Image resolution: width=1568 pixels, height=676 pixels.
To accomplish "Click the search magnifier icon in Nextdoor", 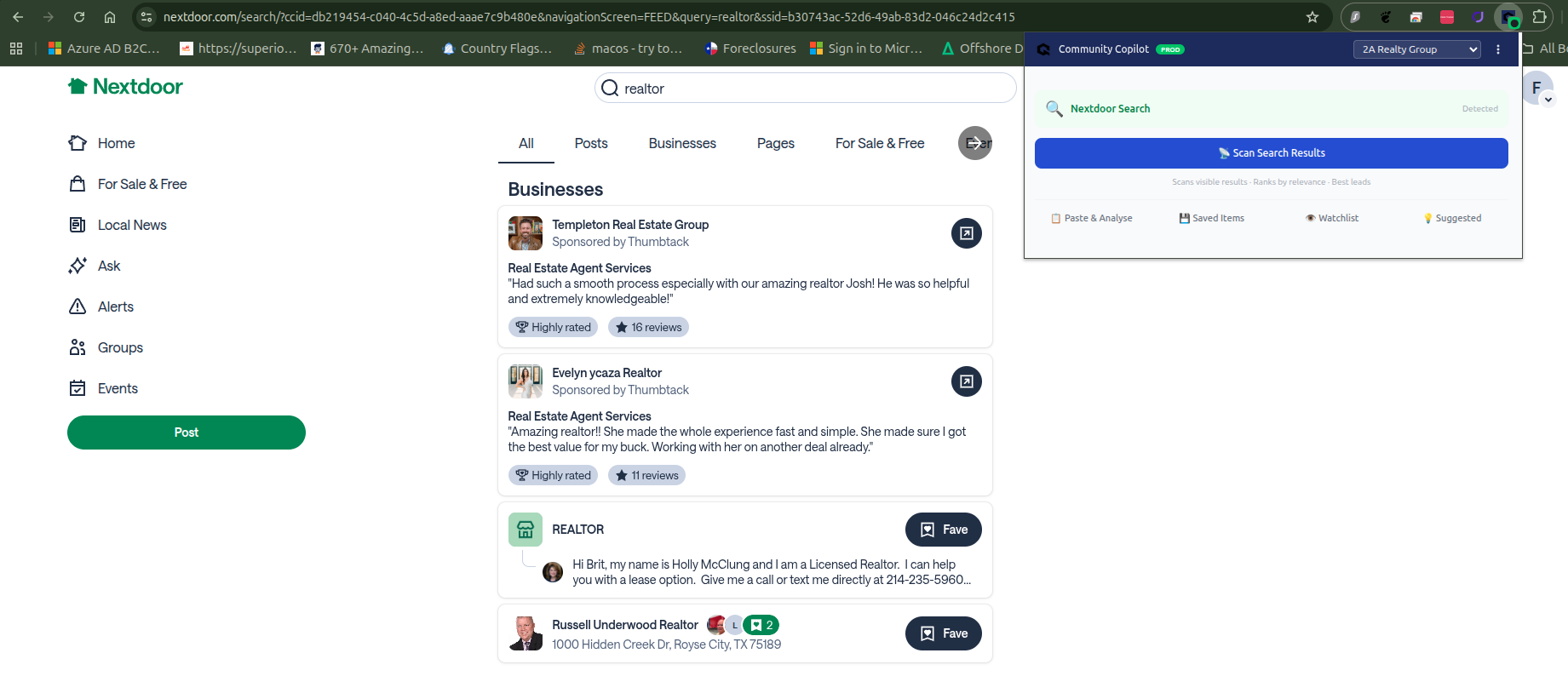I will (610, 89).
